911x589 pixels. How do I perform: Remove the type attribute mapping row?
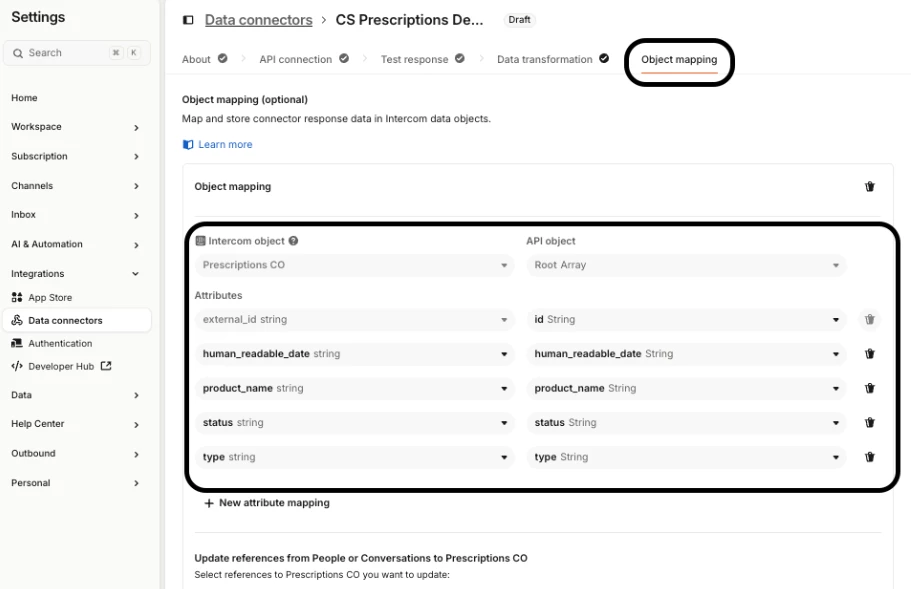tap(869, 457)
